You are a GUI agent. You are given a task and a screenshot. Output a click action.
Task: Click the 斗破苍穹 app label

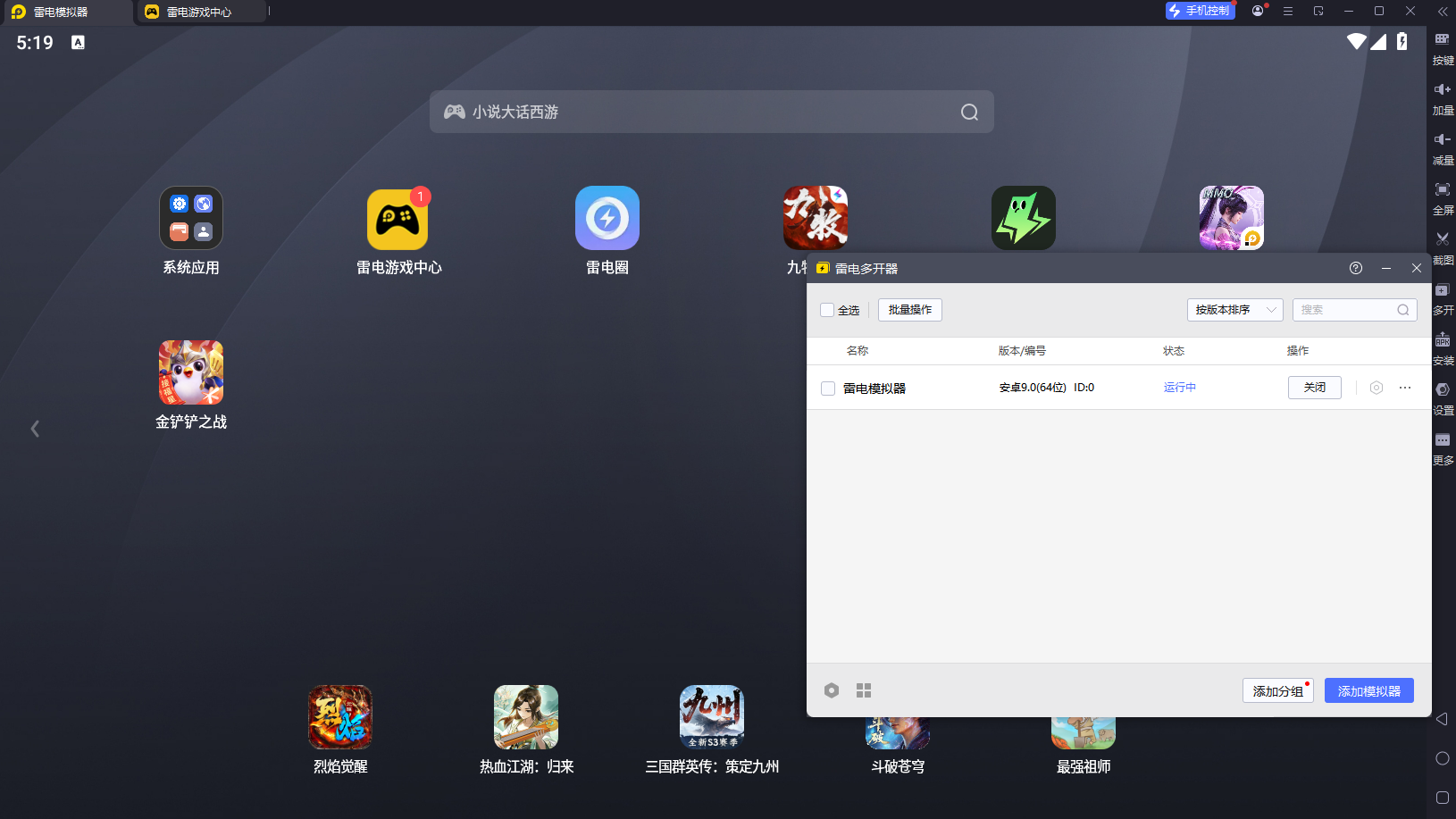pyautogui.click(x=898, y=766)
